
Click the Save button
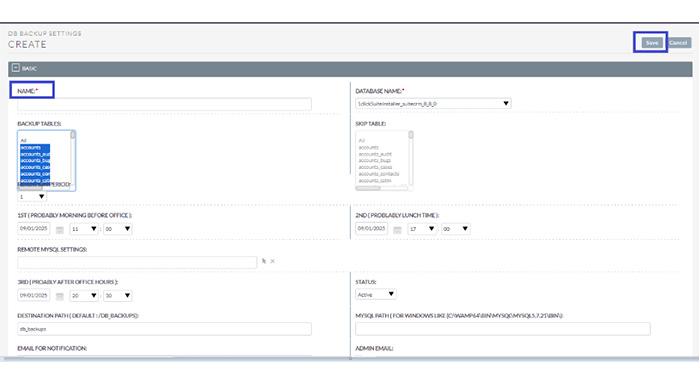[x=652, y=43]
